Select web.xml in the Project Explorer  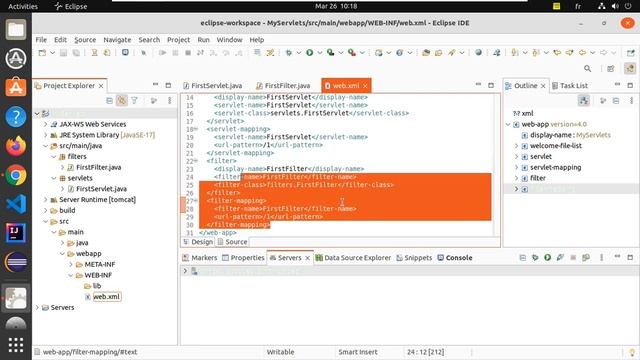[107, 297]
